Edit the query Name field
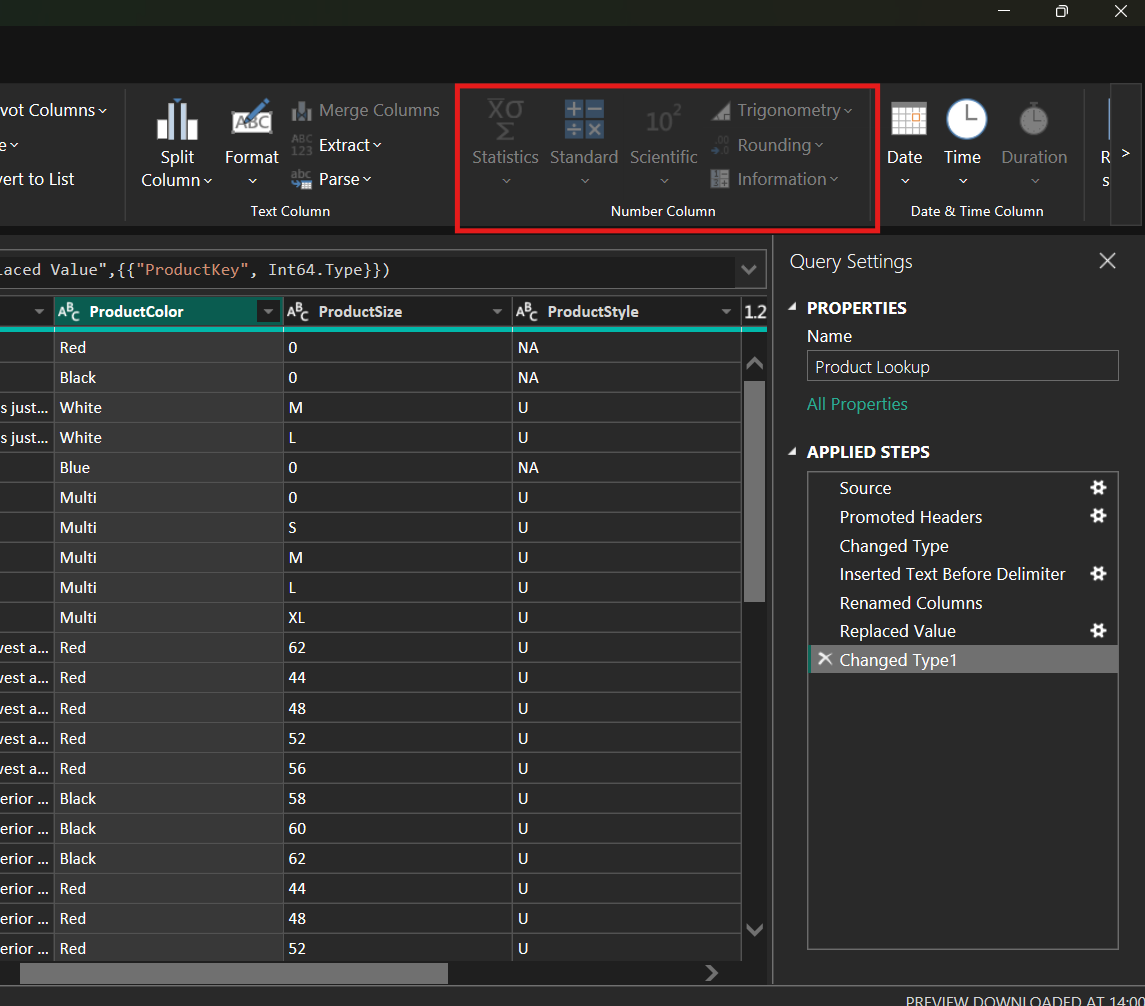Screen dimensions: 1145x1006 pyautogui.click(x=962, y=366)
